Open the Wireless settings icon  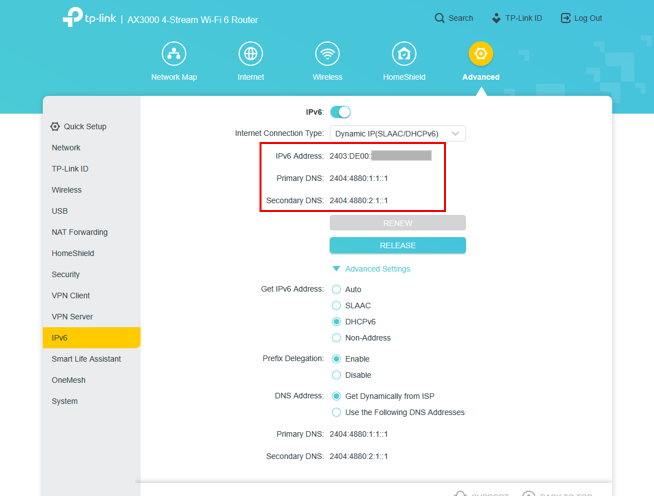click(327, 54)
